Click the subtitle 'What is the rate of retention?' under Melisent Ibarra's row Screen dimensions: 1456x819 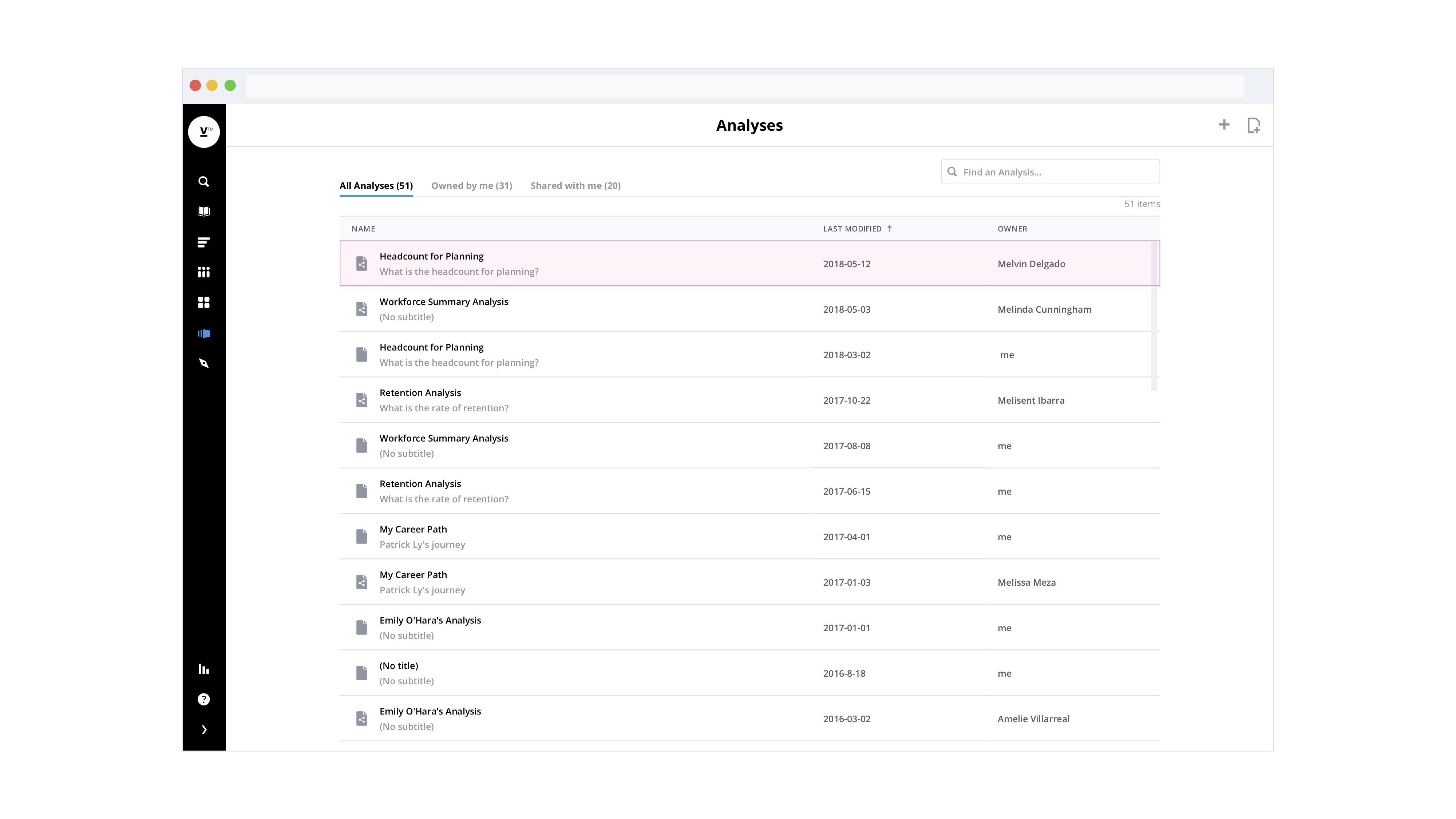(x=444, y=408)
